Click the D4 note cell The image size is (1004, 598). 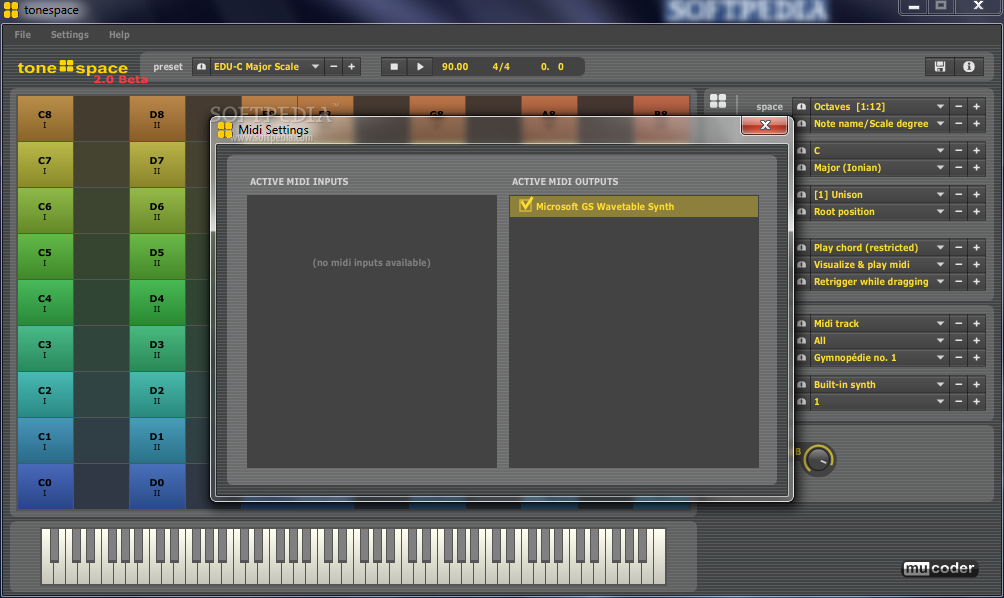pos(157,303)
